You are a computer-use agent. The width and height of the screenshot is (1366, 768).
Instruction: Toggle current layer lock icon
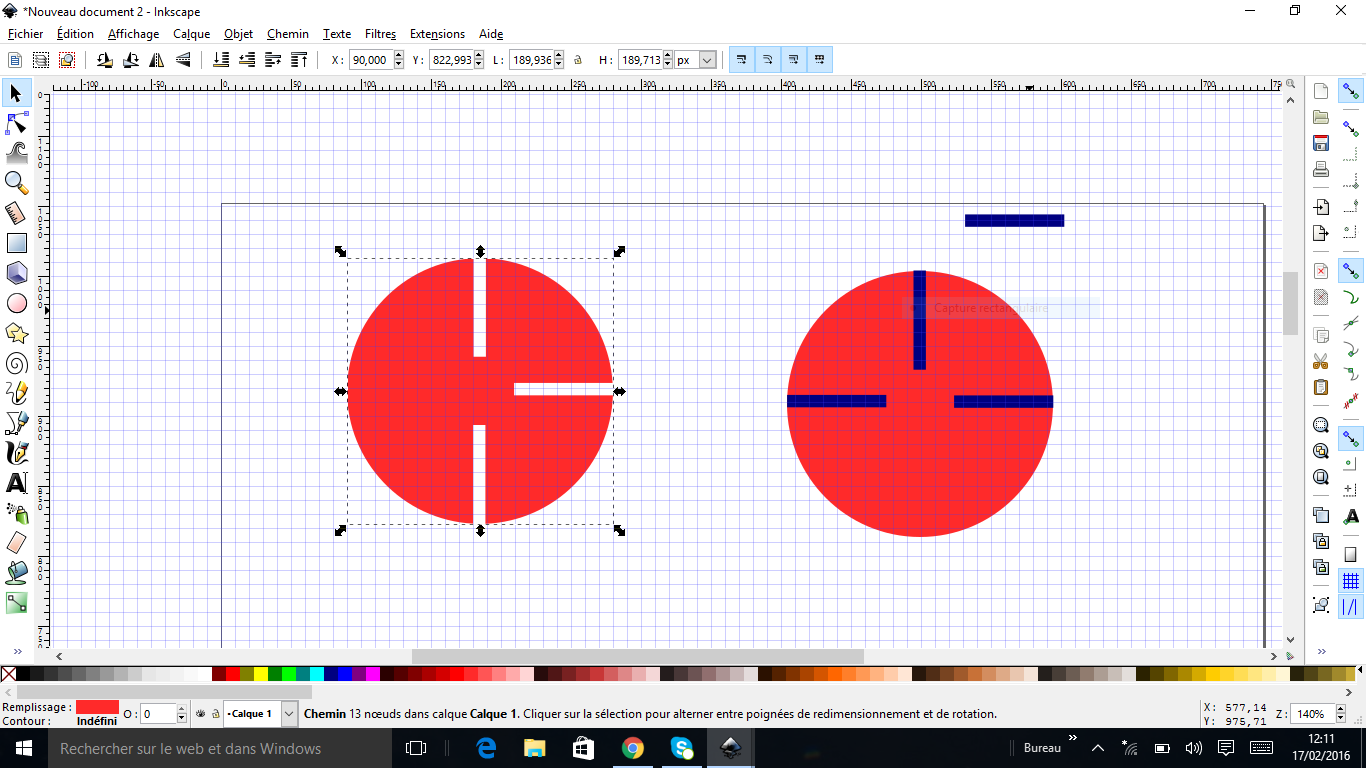[x=215, y=714]
